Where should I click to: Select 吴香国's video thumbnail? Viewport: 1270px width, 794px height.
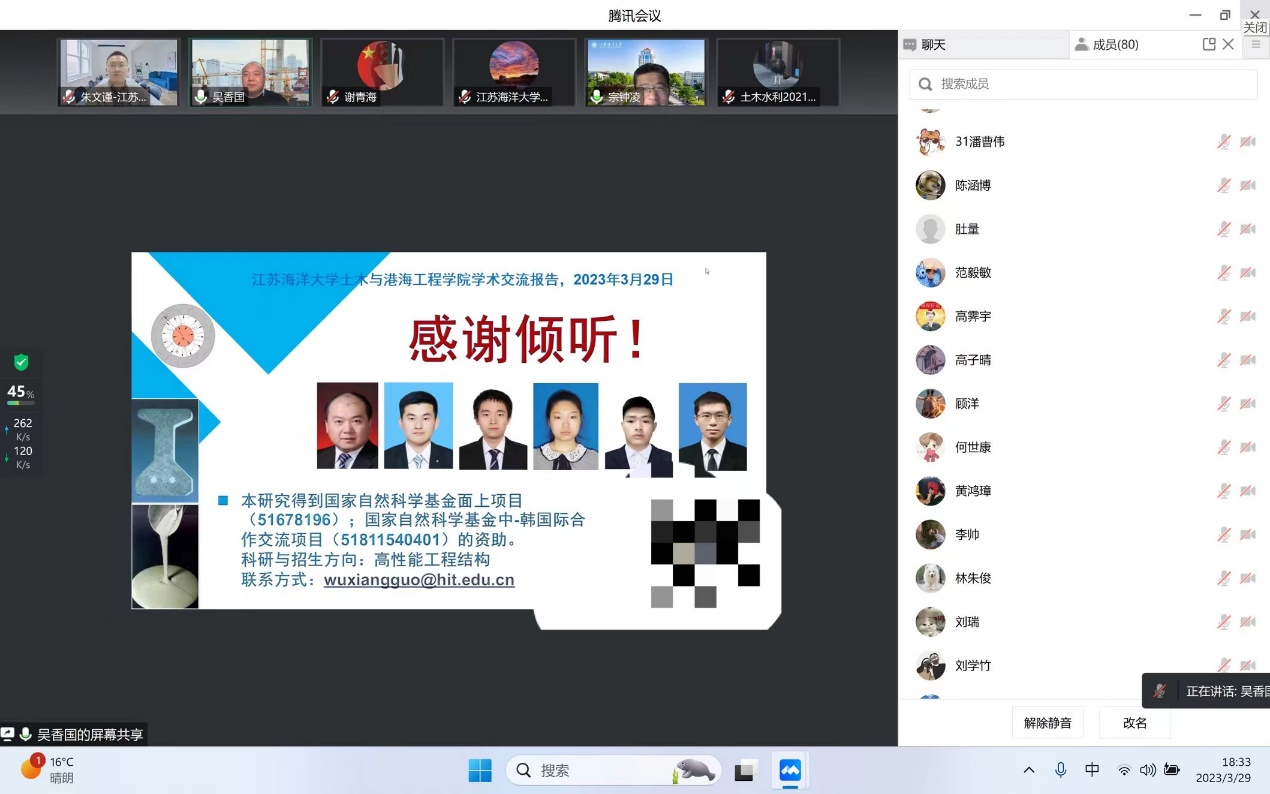point(250,72)
